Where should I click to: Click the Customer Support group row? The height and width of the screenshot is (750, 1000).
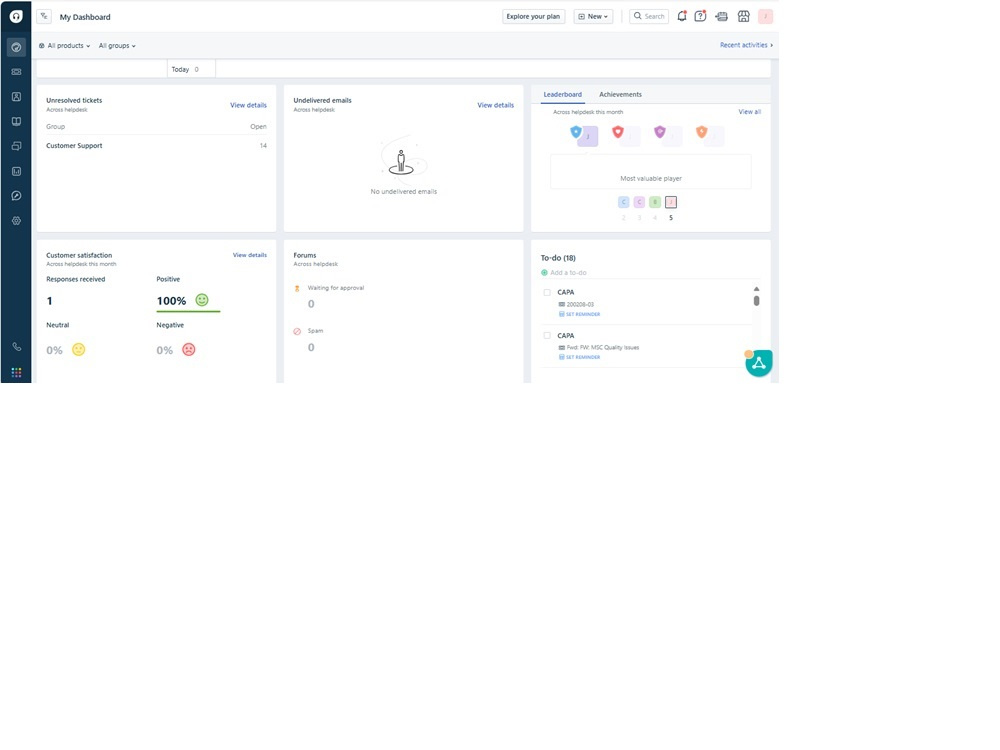(156, 146)
